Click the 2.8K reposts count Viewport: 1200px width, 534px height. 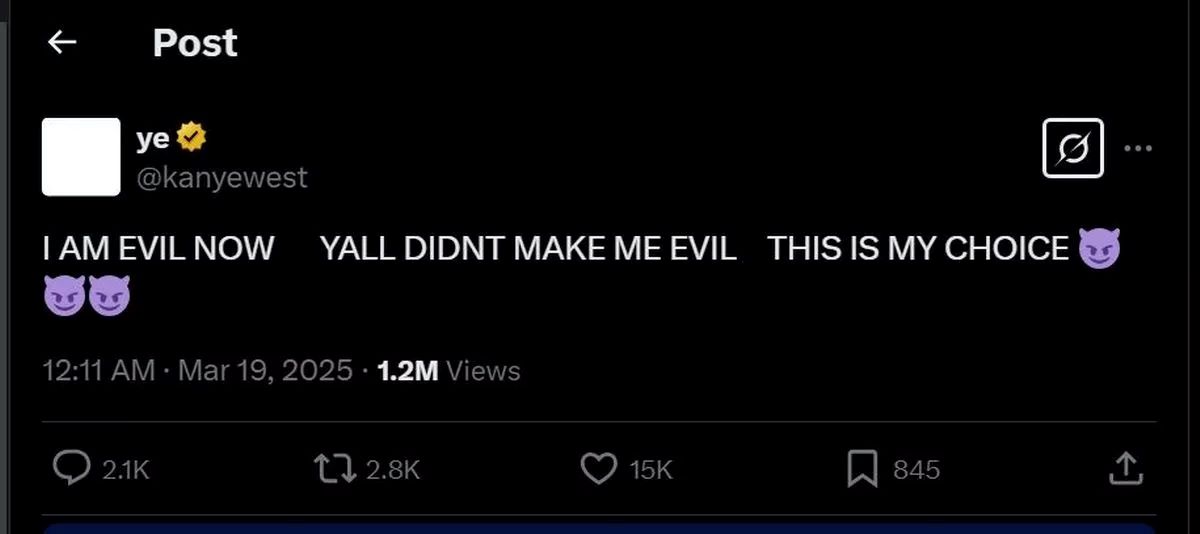tap(392, 469)
